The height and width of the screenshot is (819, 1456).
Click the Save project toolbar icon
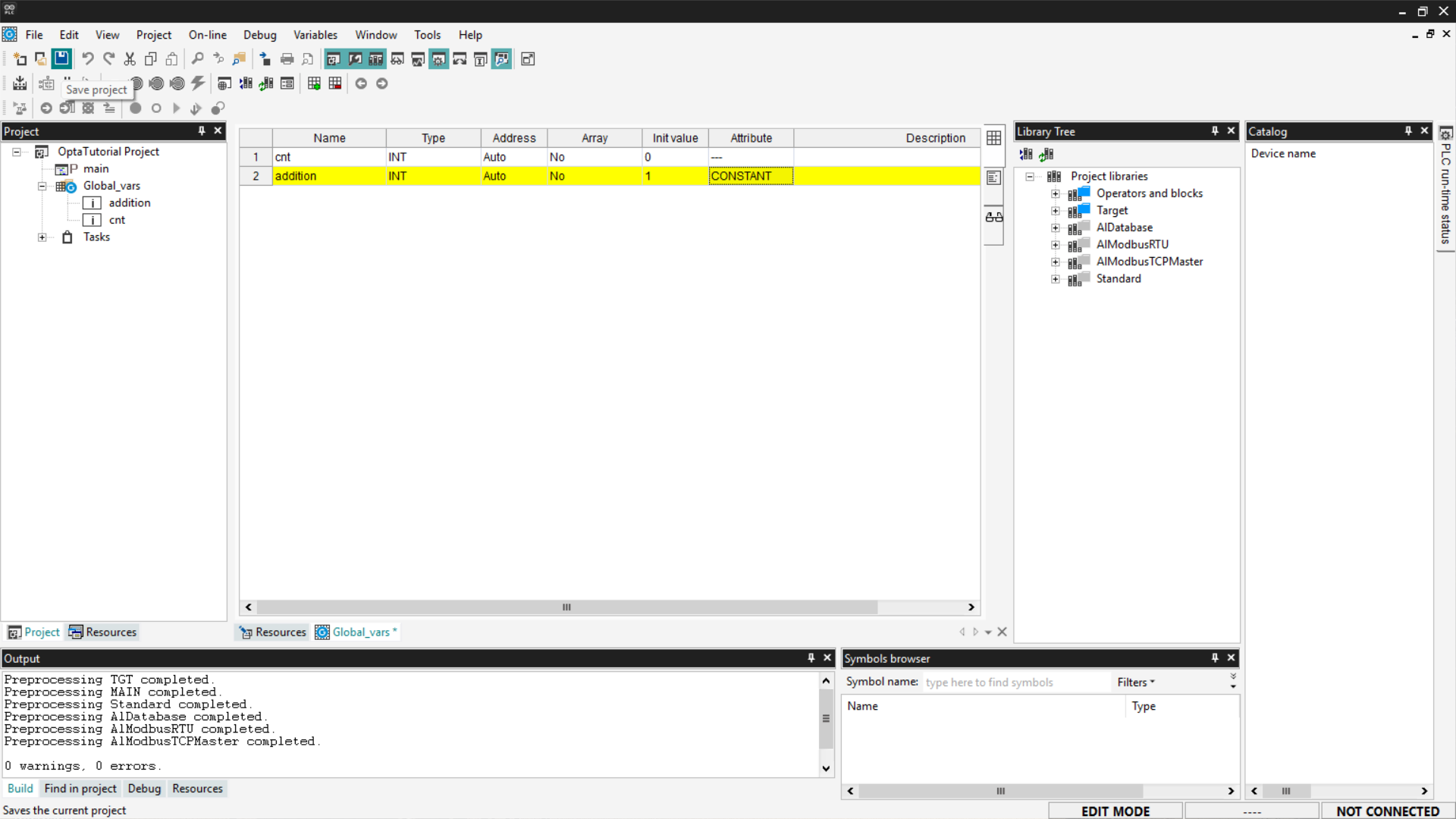click(x=61, y=58)
